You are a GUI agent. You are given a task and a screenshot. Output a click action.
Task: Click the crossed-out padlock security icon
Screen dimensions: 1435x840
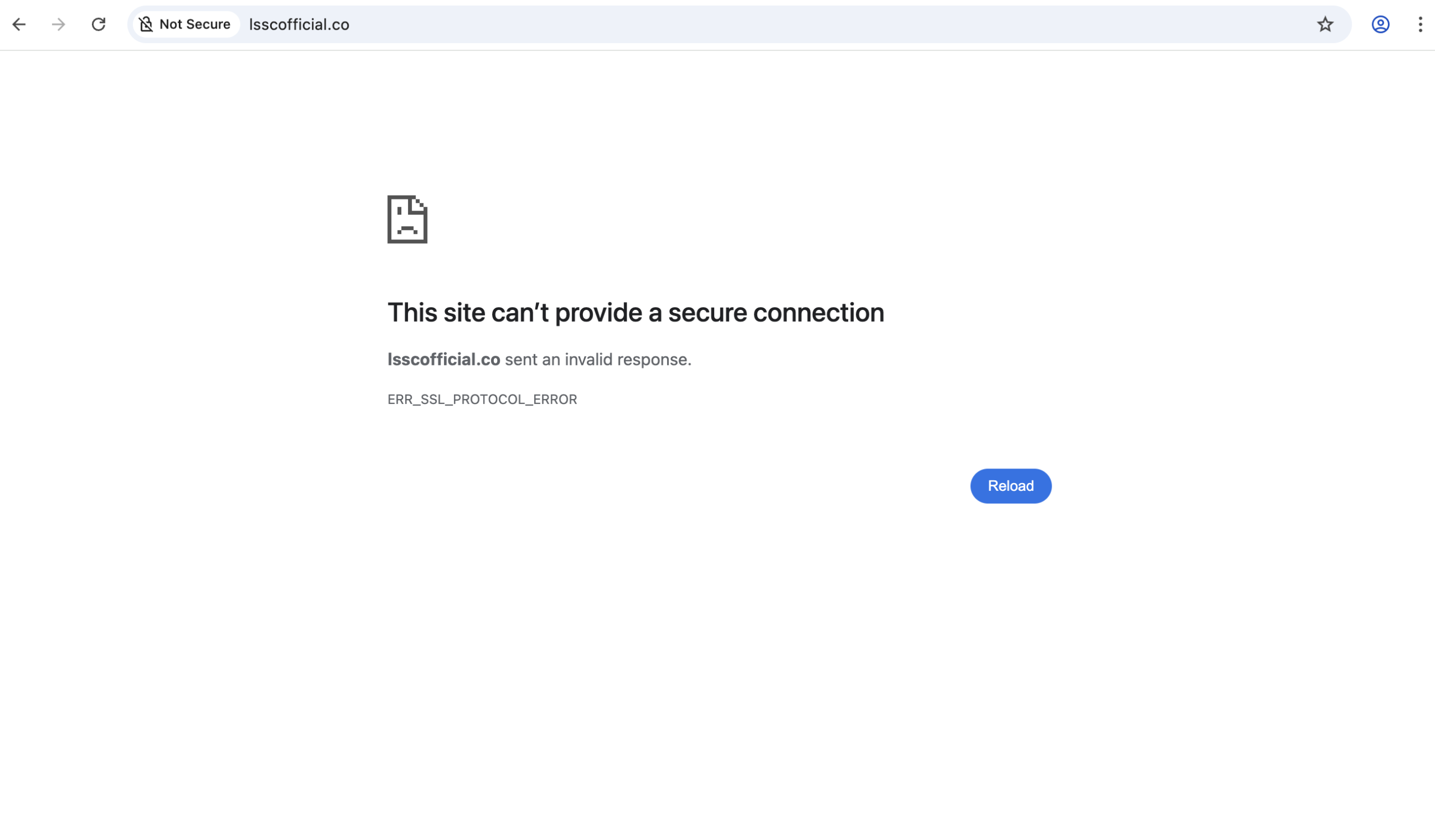click(147, 24)
